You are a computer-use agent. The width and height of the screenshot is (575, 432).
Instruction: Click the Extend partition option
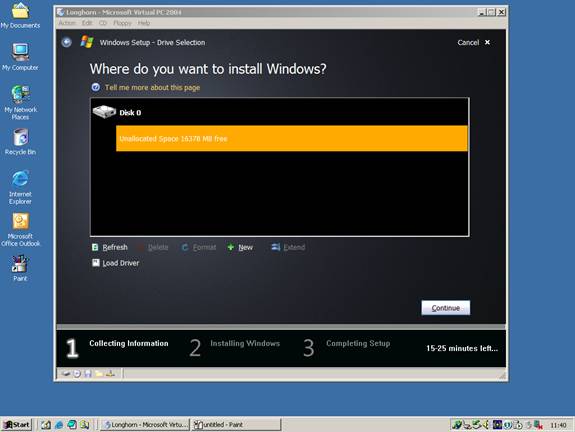(x=294, y=248)
